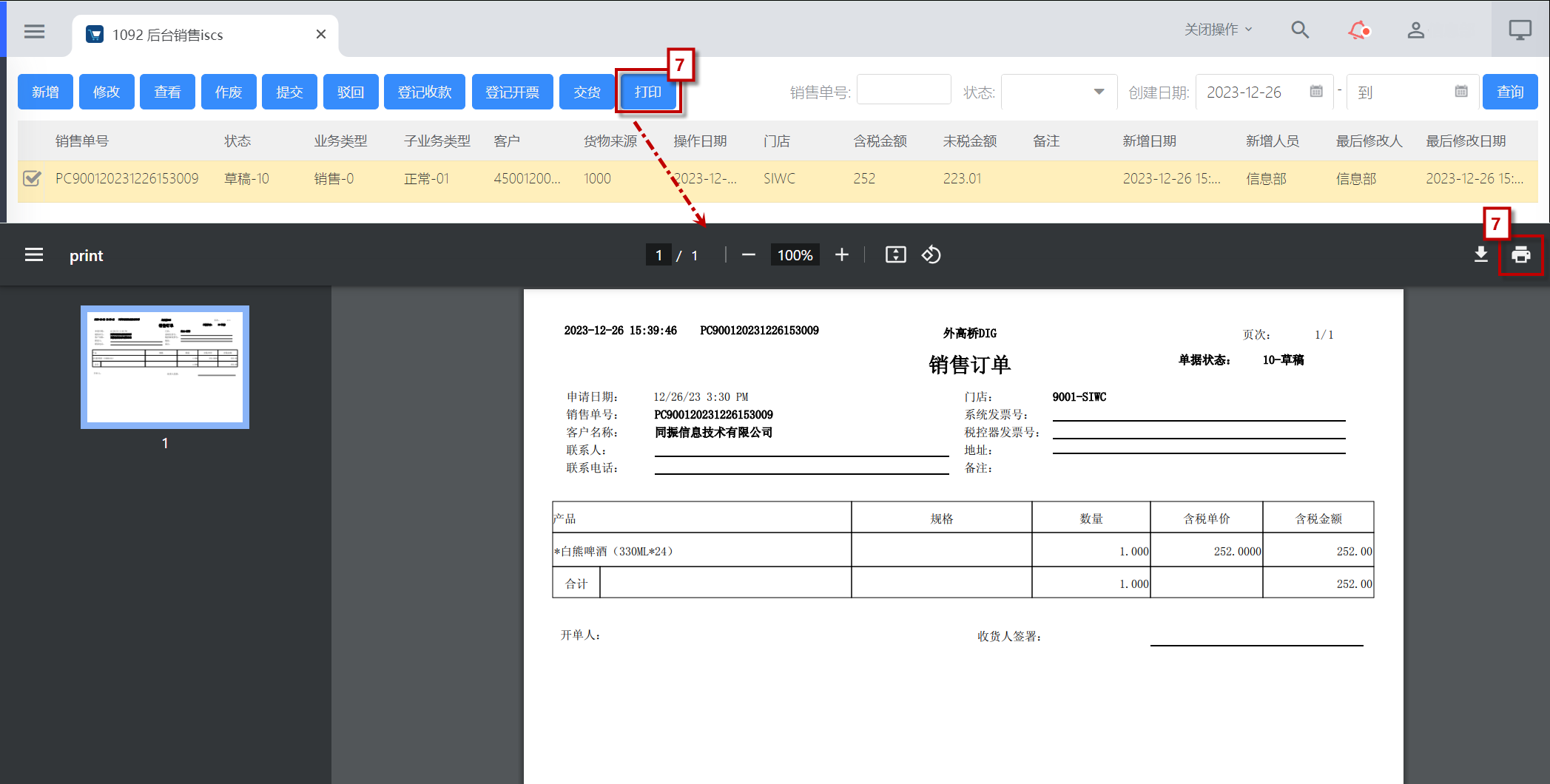The width and height of the screenshot is (1550, 784).
Task: Sort by 销售单号 column header
Action: pyautogui.click(x=82, y=141)
